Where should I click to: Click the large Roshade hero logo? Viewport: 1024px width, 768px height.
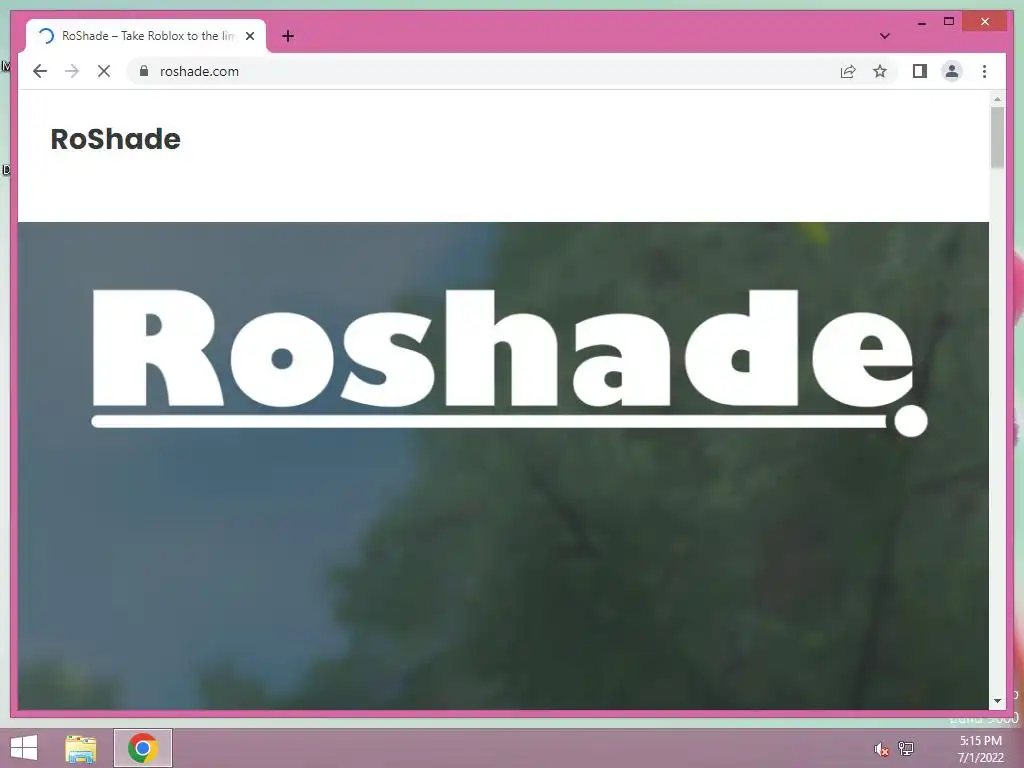509,362
